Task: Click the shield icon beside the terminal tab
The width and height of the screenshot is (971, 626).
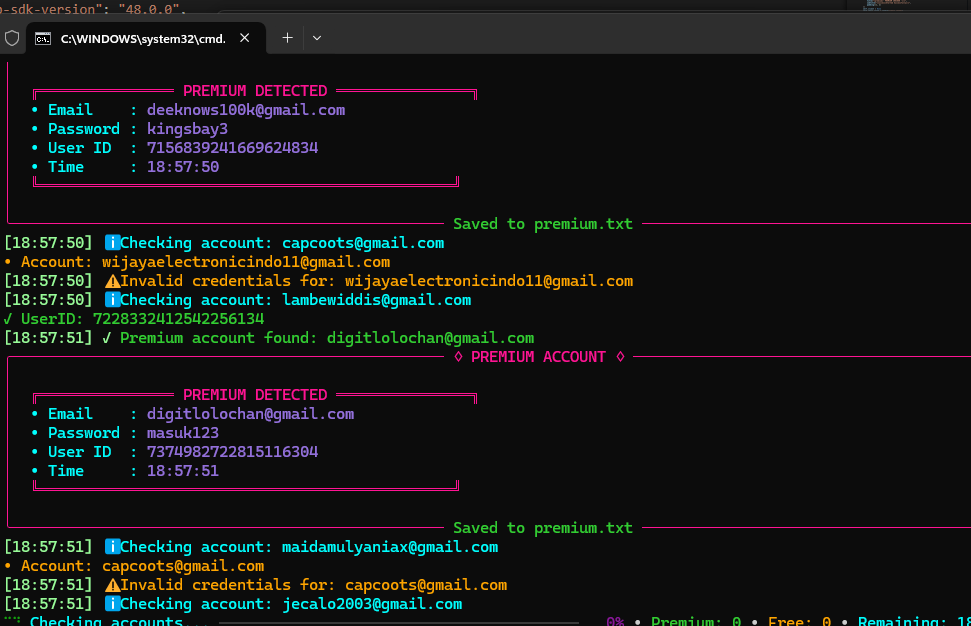Action: tap(12, 38)
